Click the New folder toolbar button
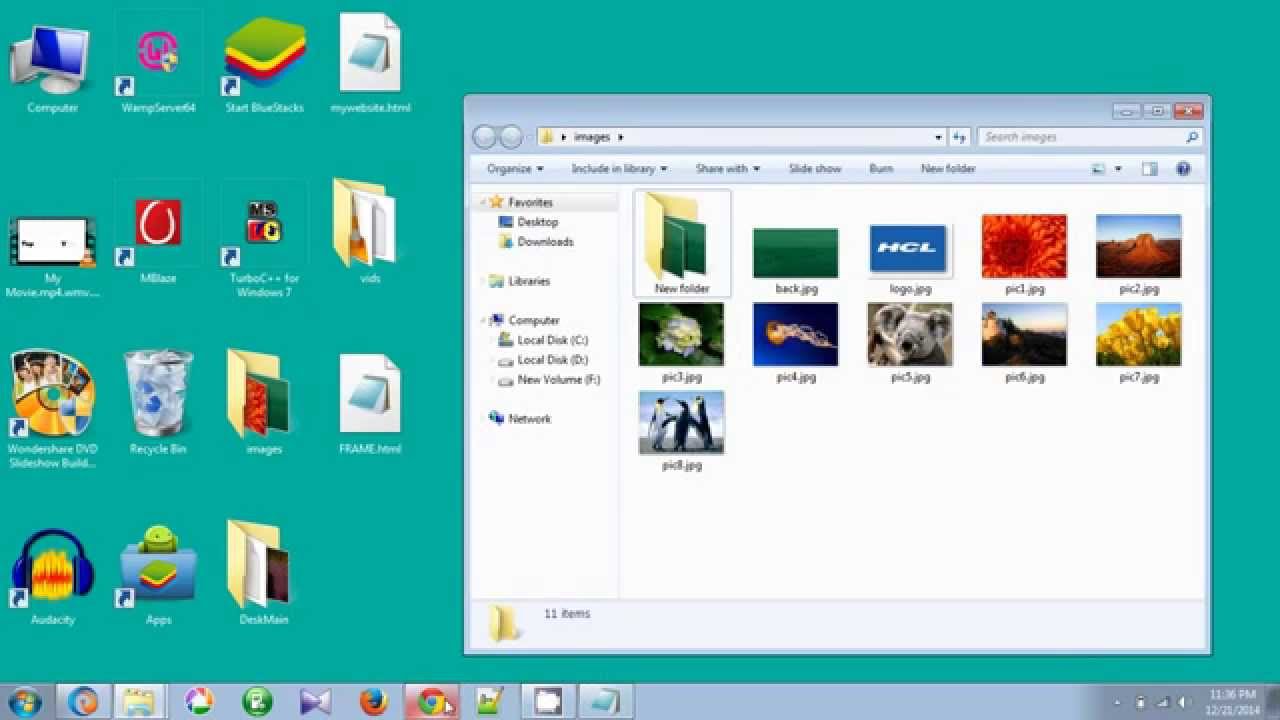The image size is (1280, 720). 948,169
